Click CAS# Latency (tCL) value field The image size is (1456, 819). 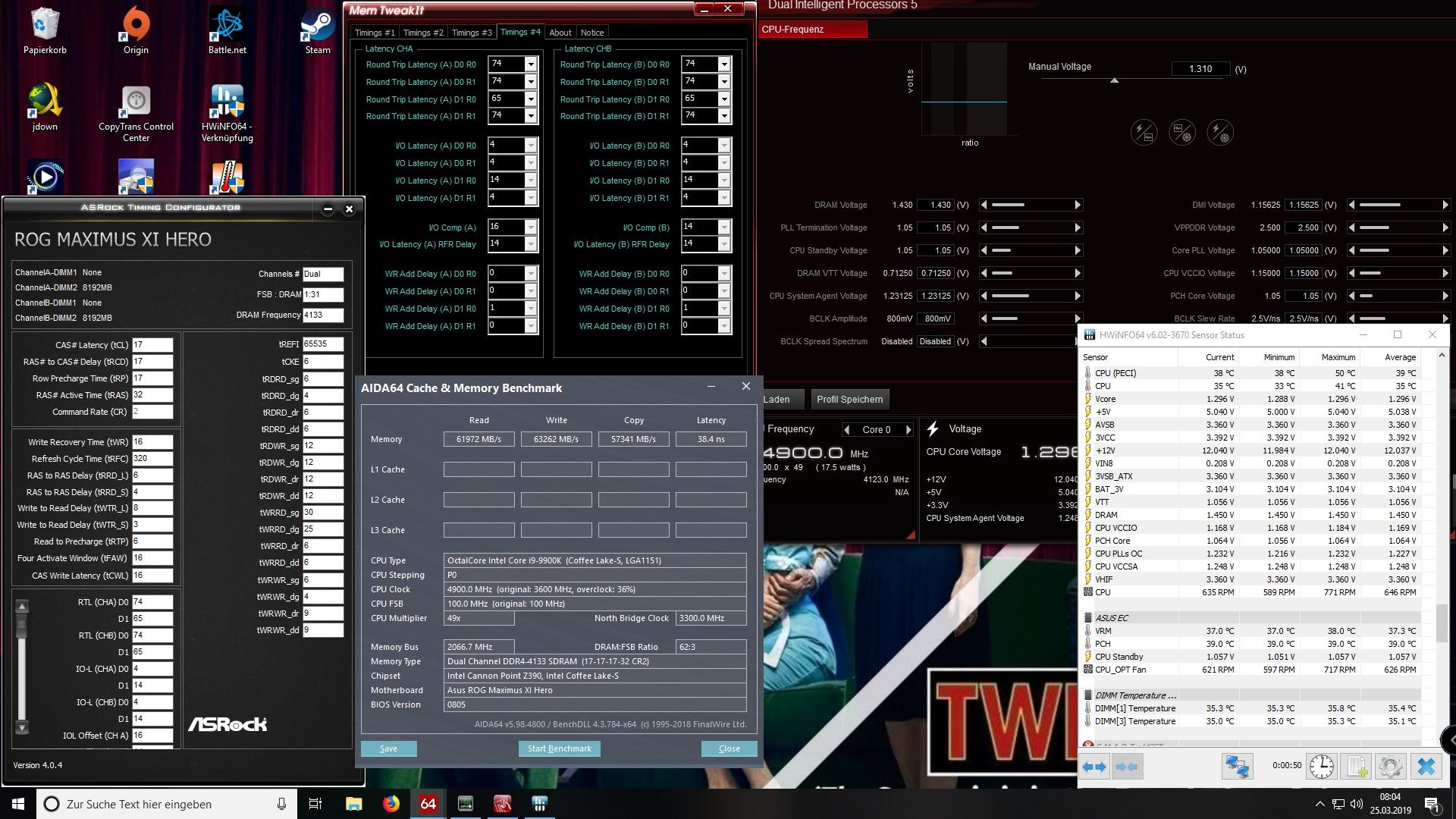pos(152,345)
